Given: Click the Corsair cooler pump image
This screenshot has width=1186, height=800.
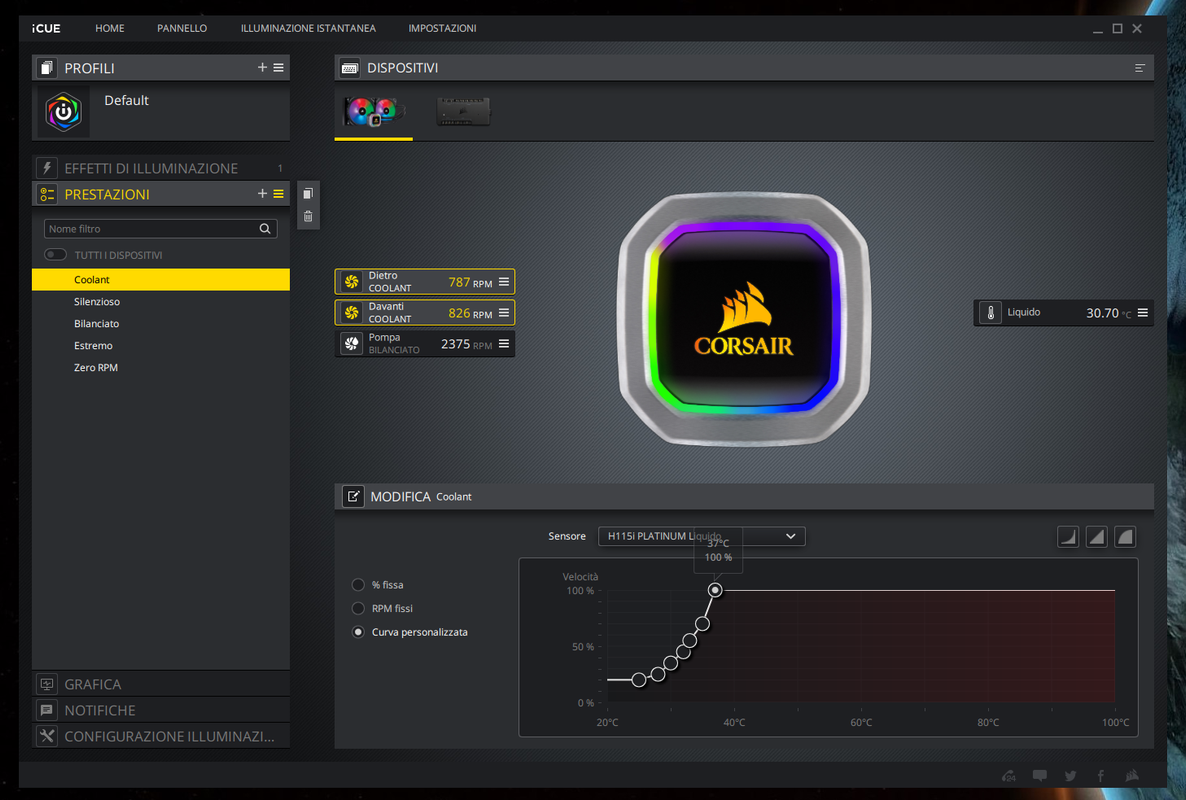Looking at the screenshot, I should 744,319.
